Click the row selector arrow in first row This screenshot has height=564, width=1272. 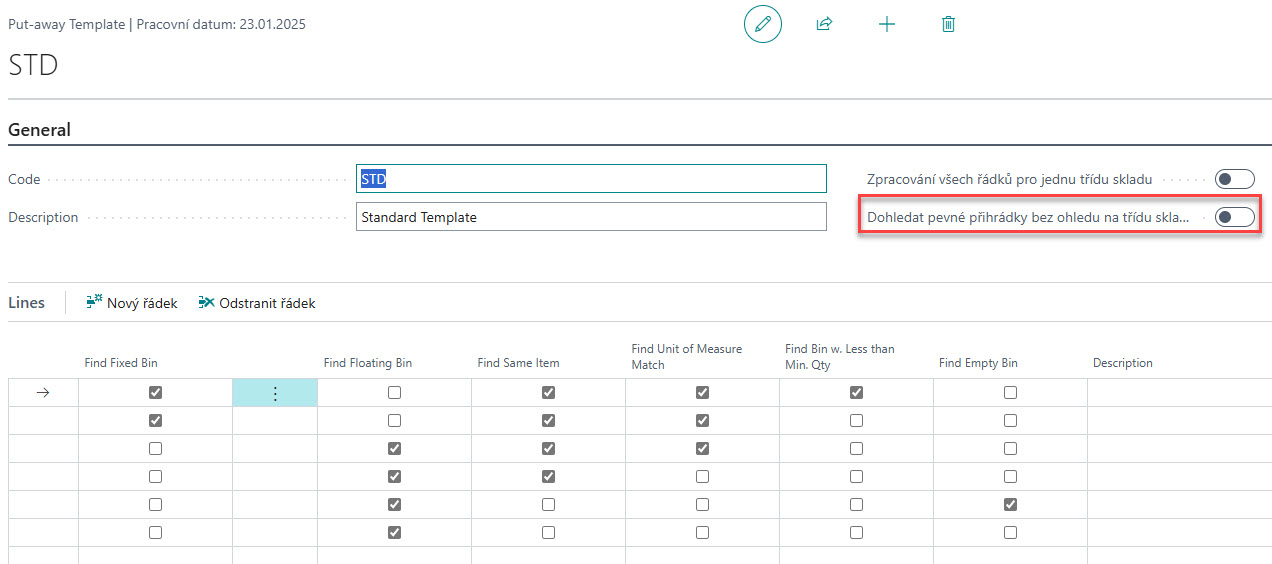(42, 393)
